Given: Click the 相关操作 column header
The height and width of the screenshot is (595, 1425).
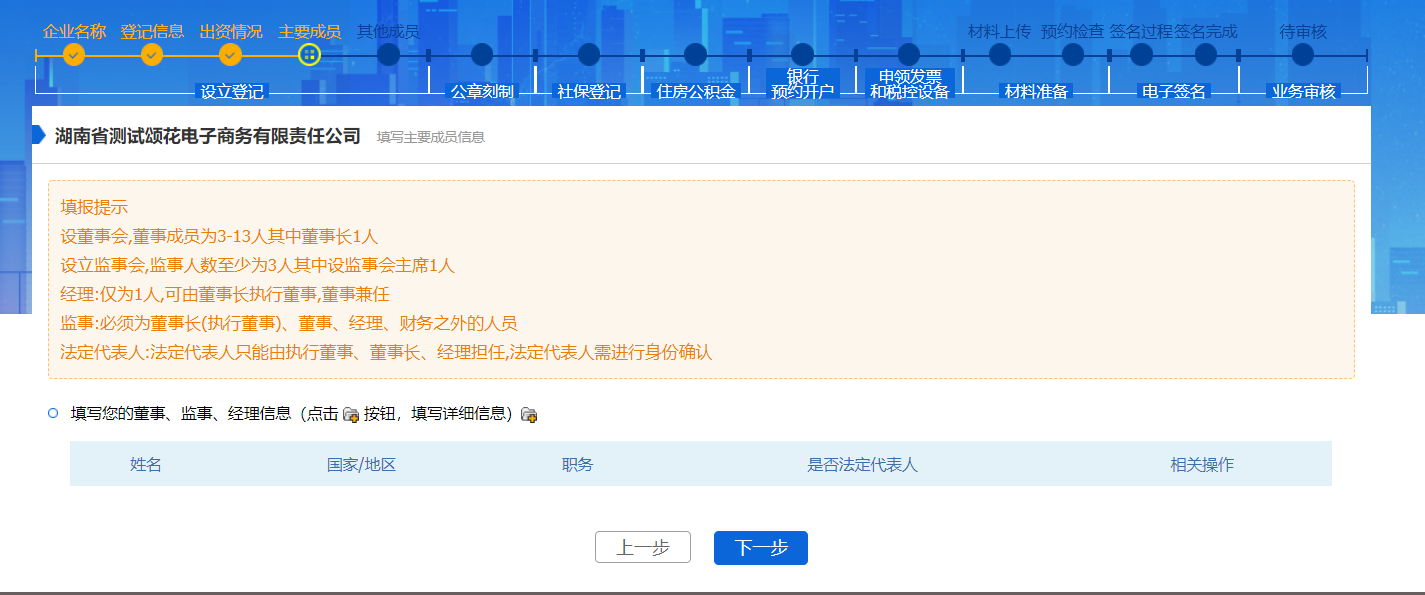Looking at the screenshot, I should pyautogui.click(x=1202, y=465).
